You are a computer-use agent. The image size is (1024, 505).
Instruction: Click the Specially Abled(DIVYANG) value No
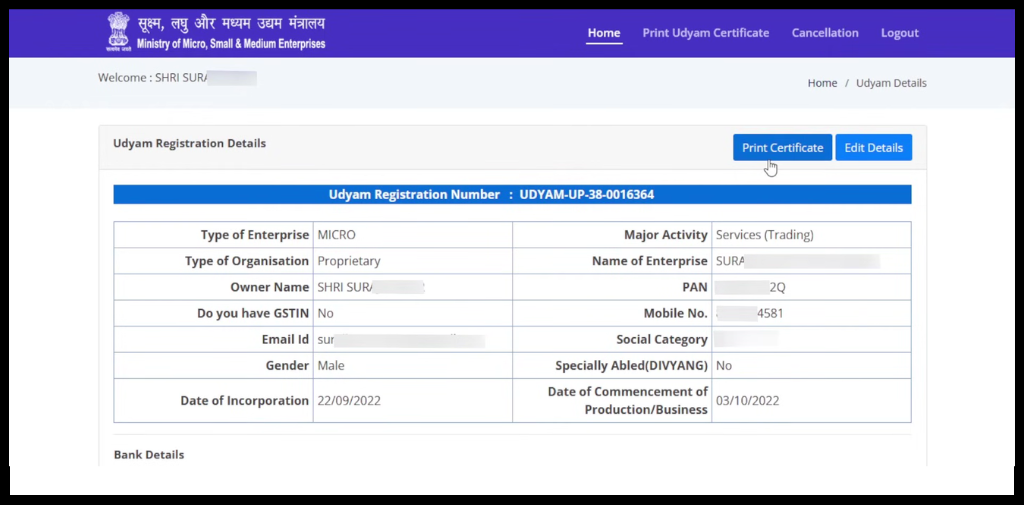pyautogui.click(x=724, y=366)
